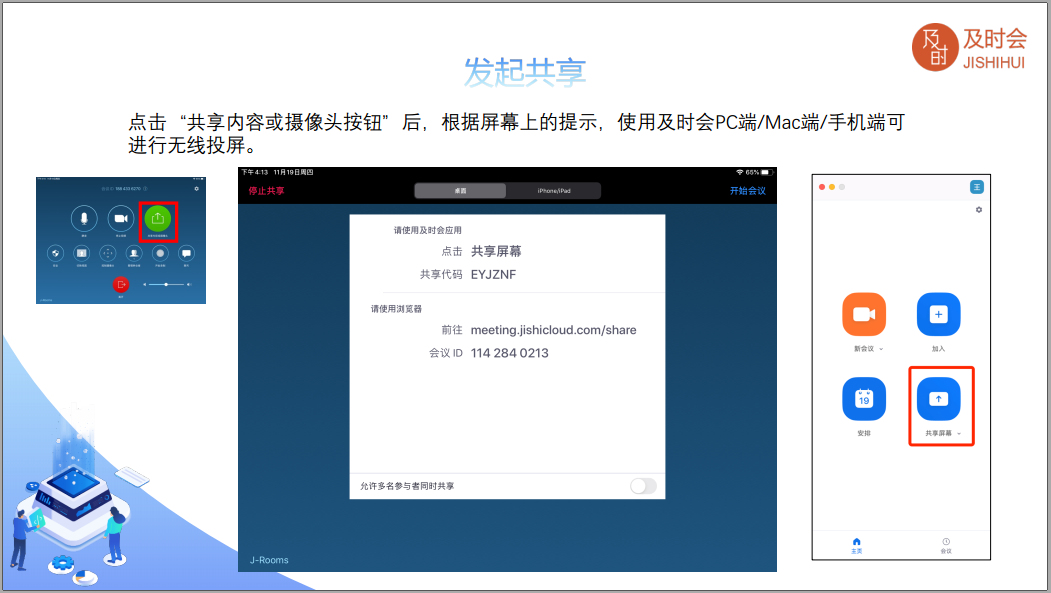Stop video with the camera icon
The height and width of the screenshot is (593, 1051).
(121, 218)
